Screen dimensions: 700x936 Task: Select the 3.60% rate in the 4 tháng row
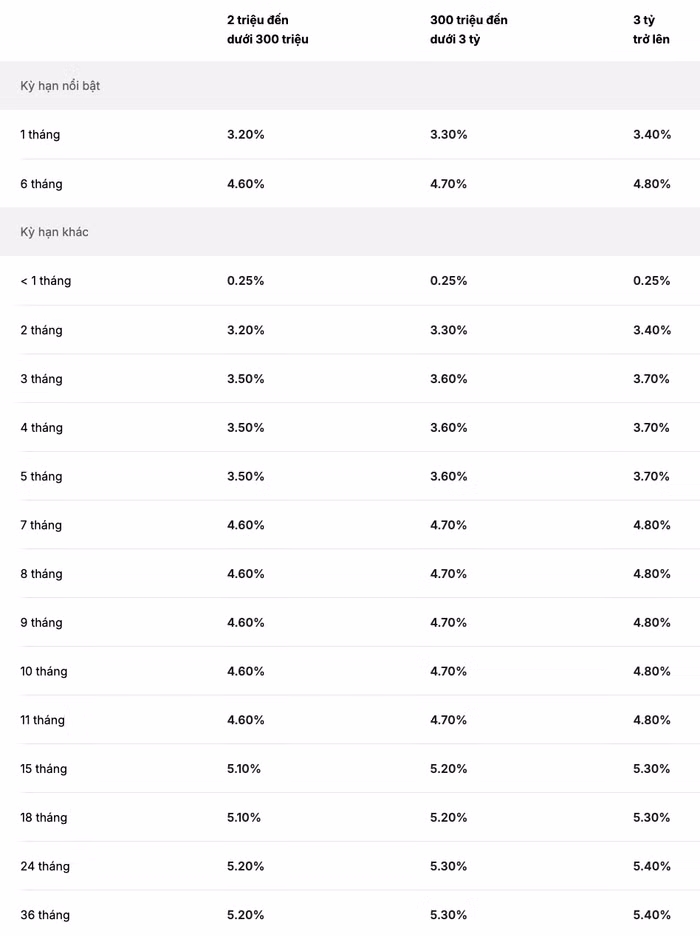click(x=448, y=427)
